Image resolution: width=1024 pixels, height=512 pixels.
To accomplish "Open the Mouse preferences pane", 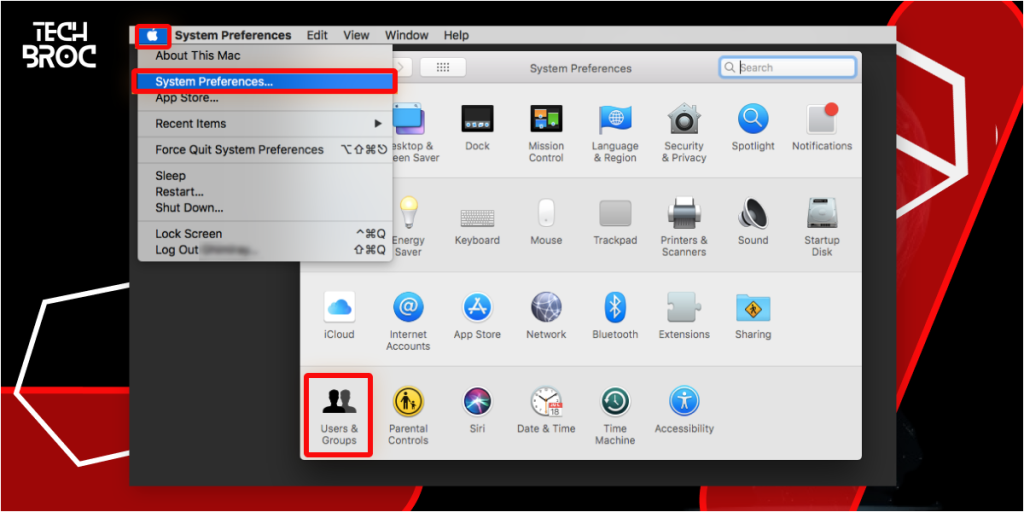I will (546, 222).
